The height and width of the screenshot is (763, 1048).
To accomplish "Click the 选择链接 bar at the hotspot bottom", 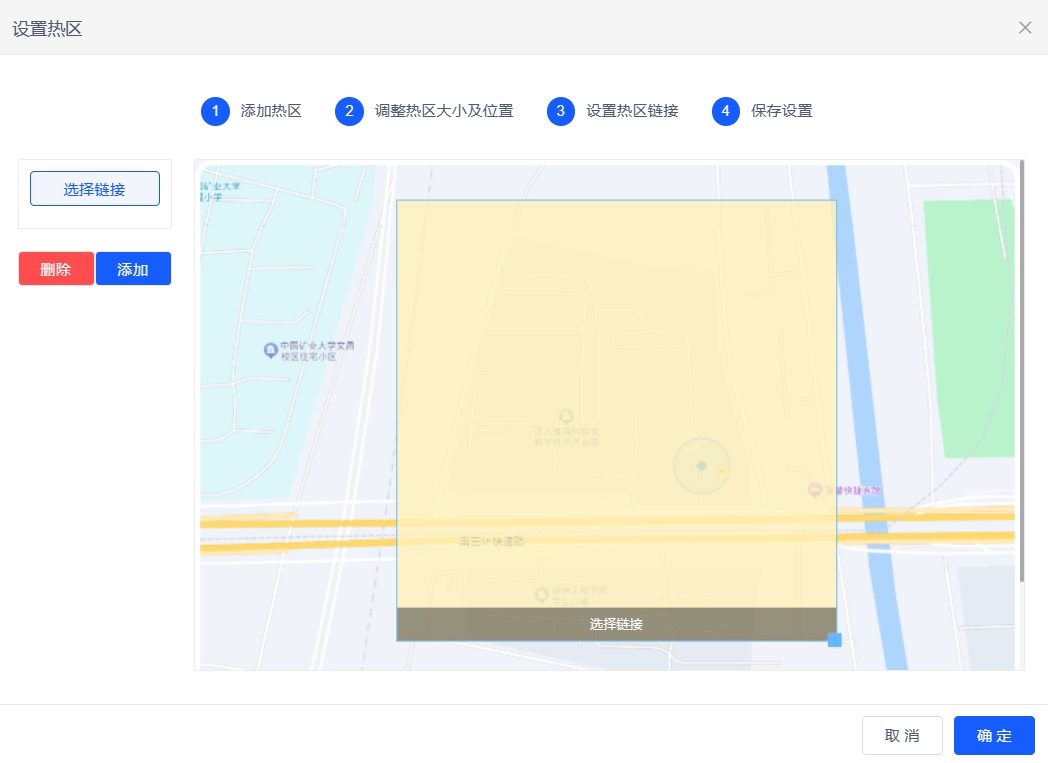I will [616, 624].
